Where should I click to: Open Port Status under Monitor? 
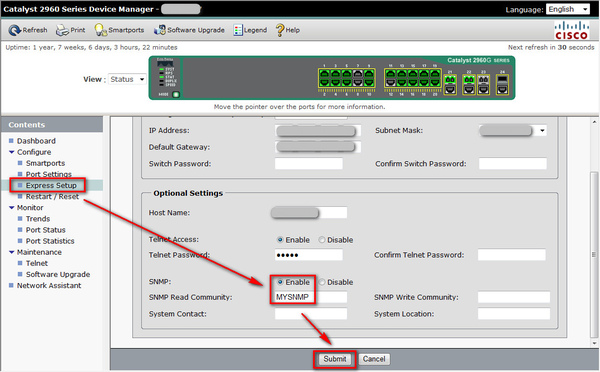point(46,230)
